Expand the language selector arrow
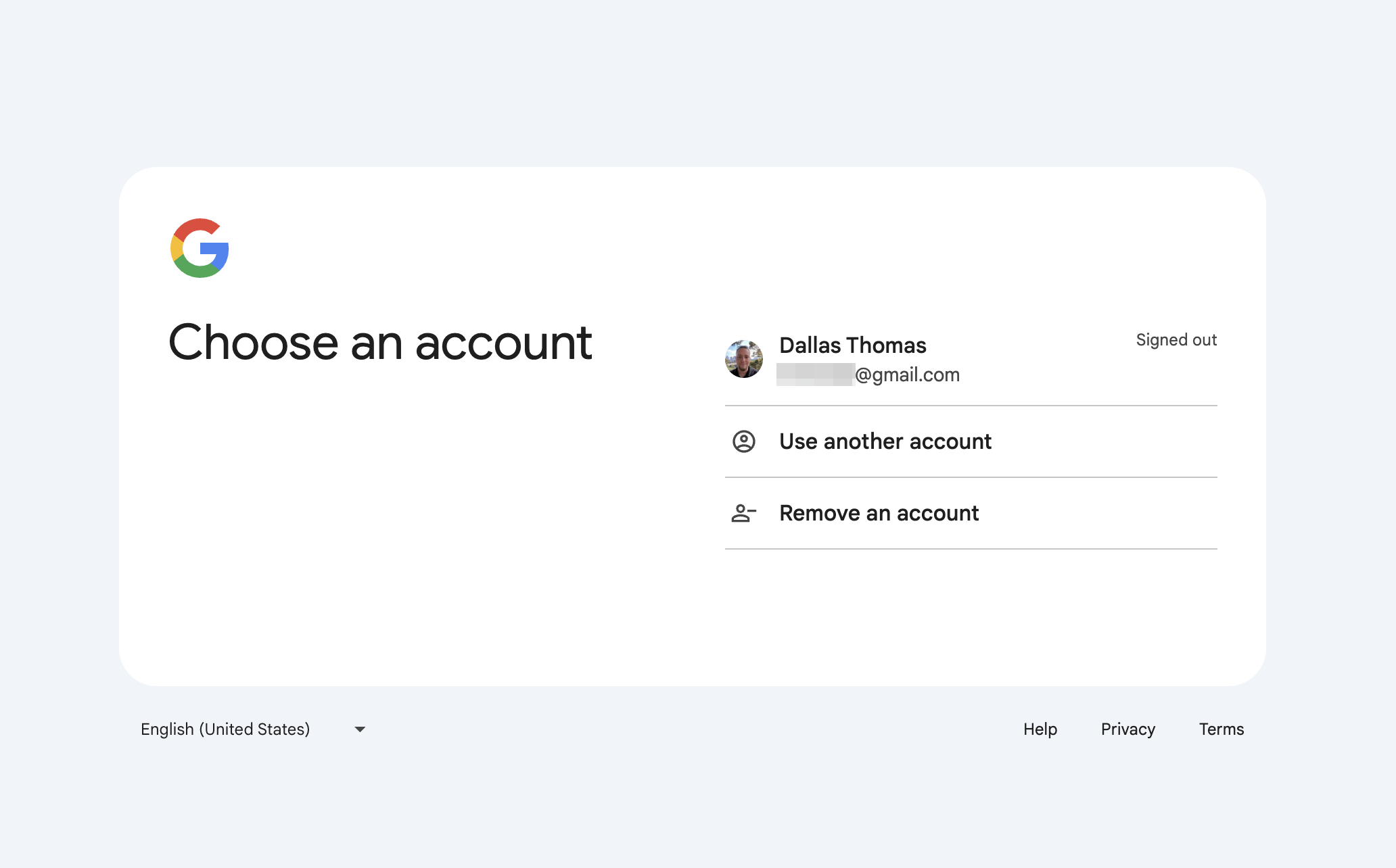This screenshot has height=868, width=1396. click(x=360, y=729)
